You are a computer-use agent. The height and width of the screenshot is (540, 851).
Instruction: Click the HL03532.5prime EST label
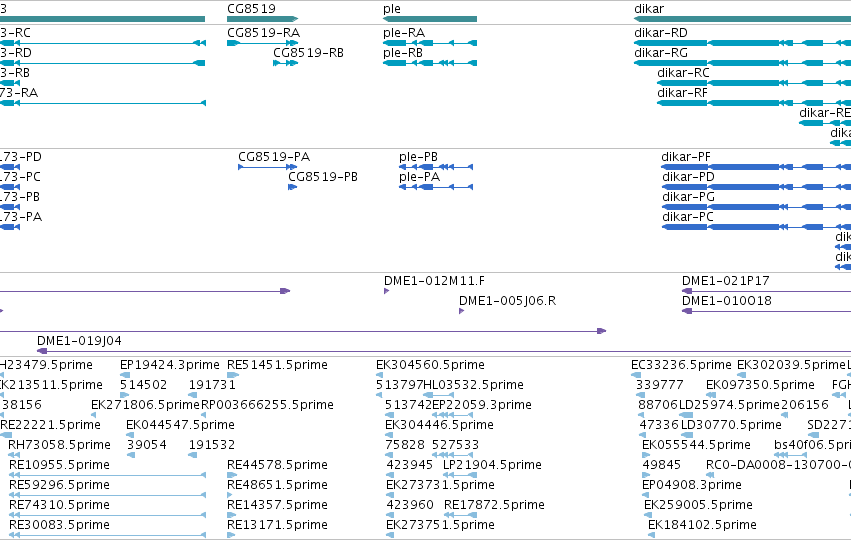[x=473, y=385]
